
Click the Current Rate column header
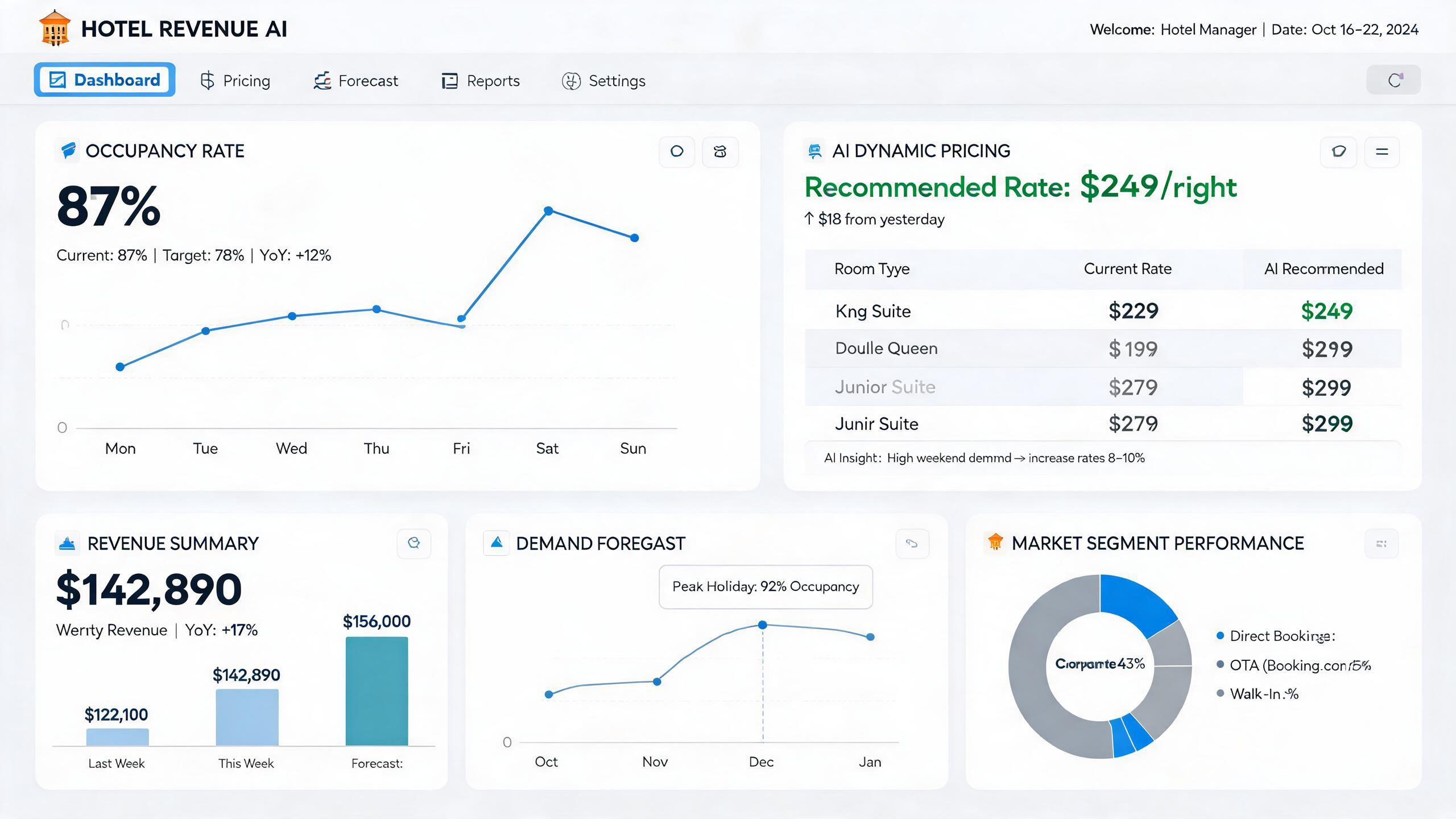coord(1127,268)
